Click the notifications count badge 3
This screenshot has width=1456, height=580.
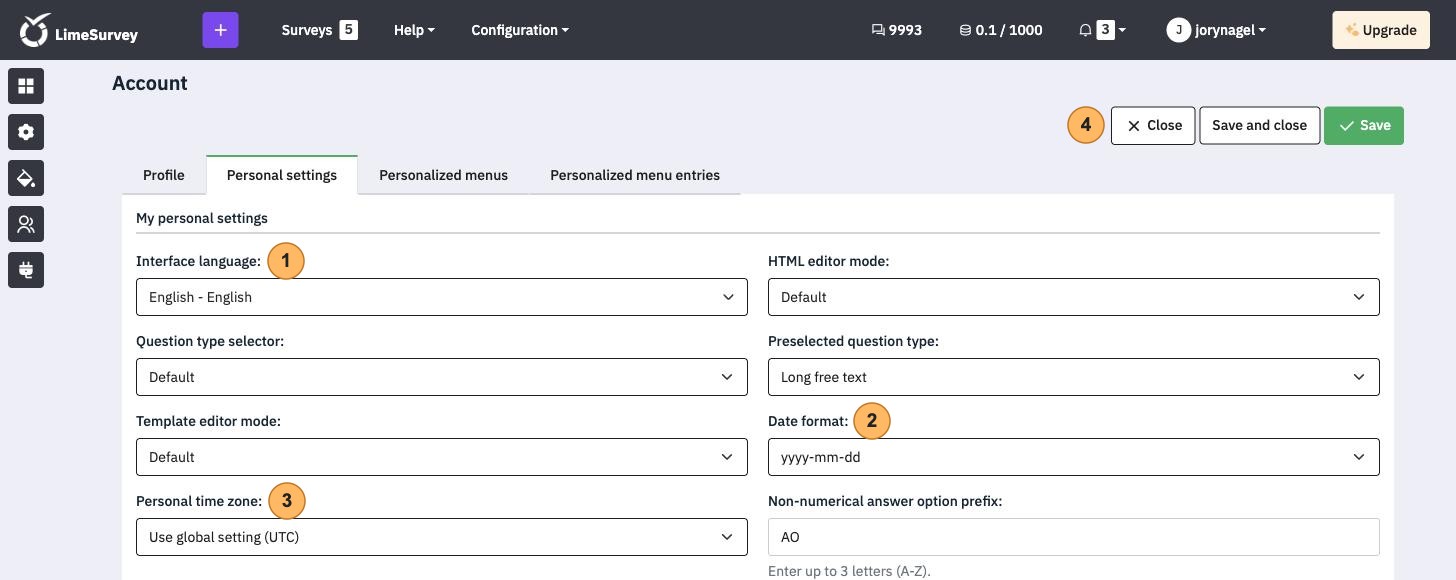pyautogui.click(x=1105, y=30)
